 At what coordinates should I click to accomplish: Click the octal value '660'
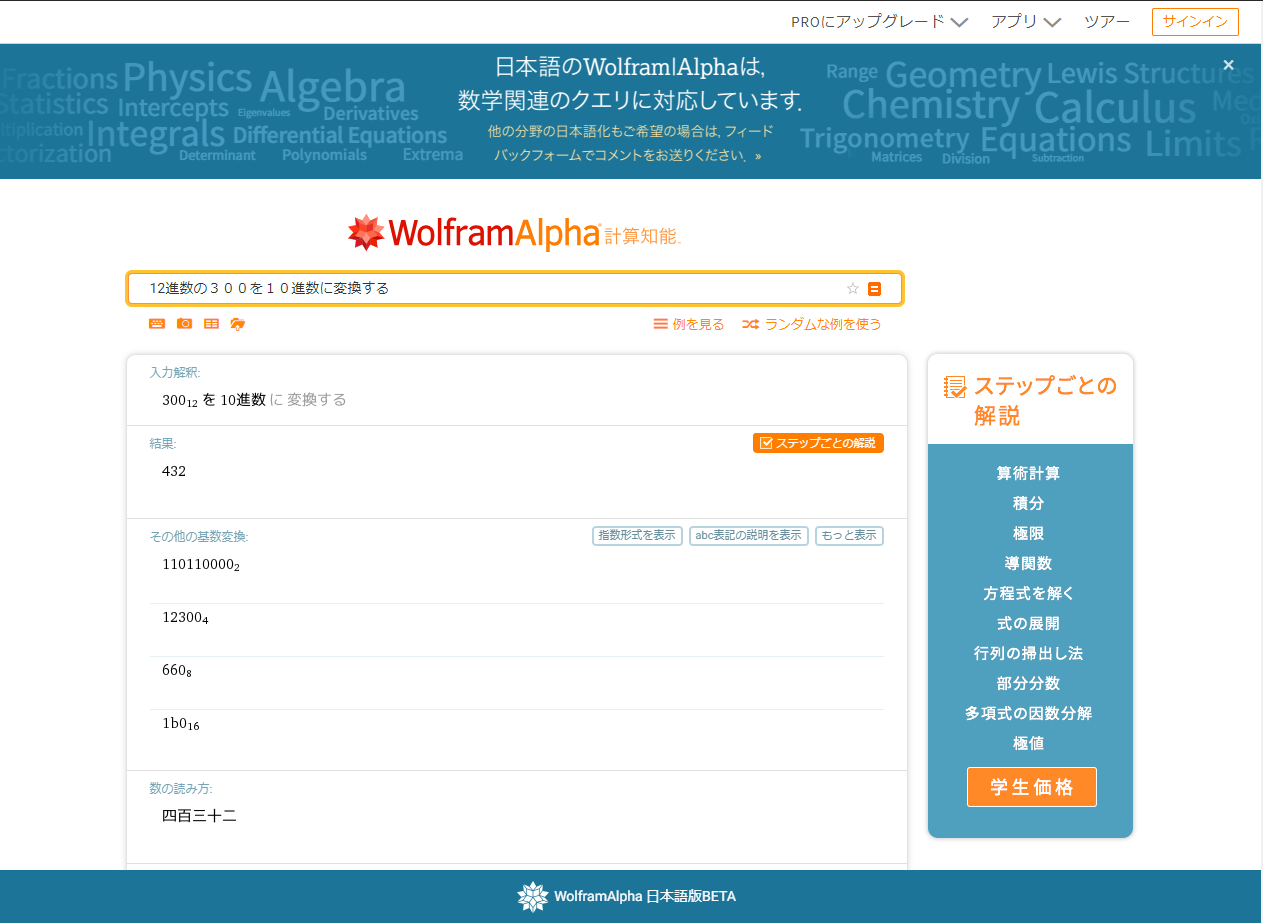coord(177,671)
